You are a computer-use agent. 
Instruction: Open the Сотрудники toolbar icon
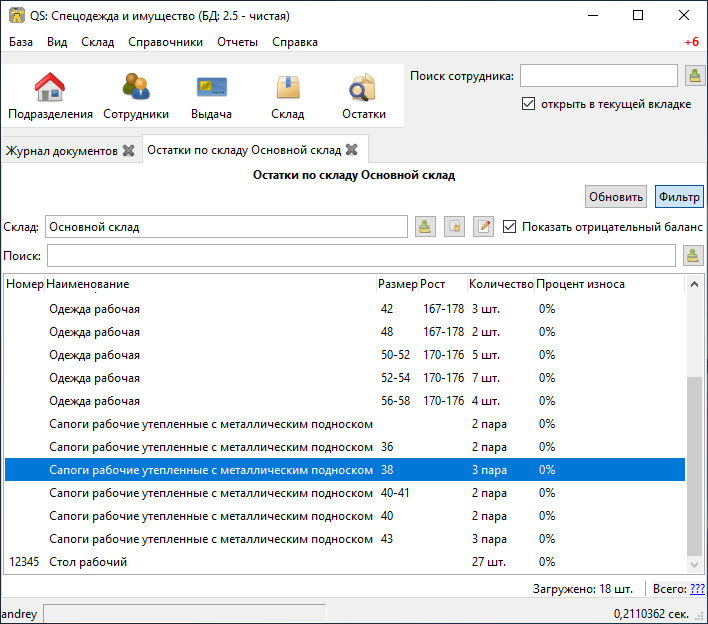click(136, 96)
